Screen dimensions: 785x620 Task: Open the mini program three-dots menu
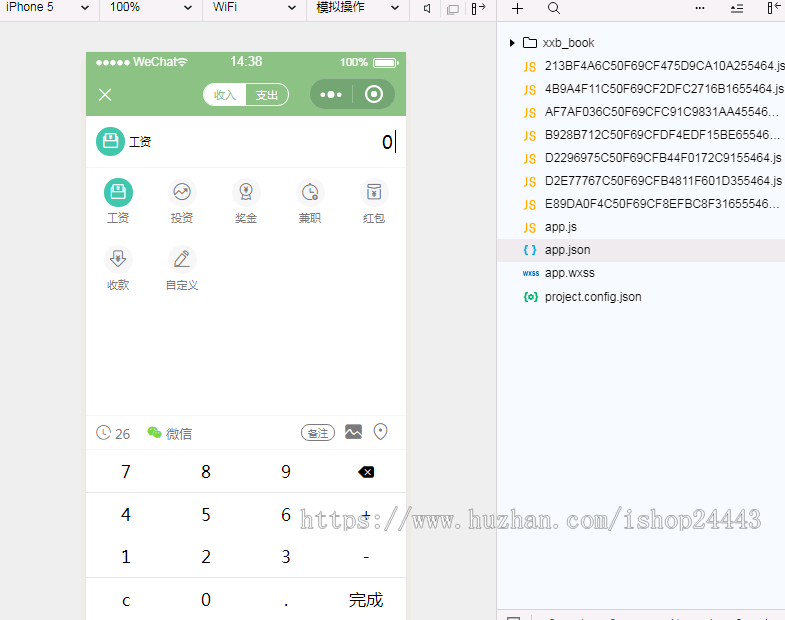331,95
